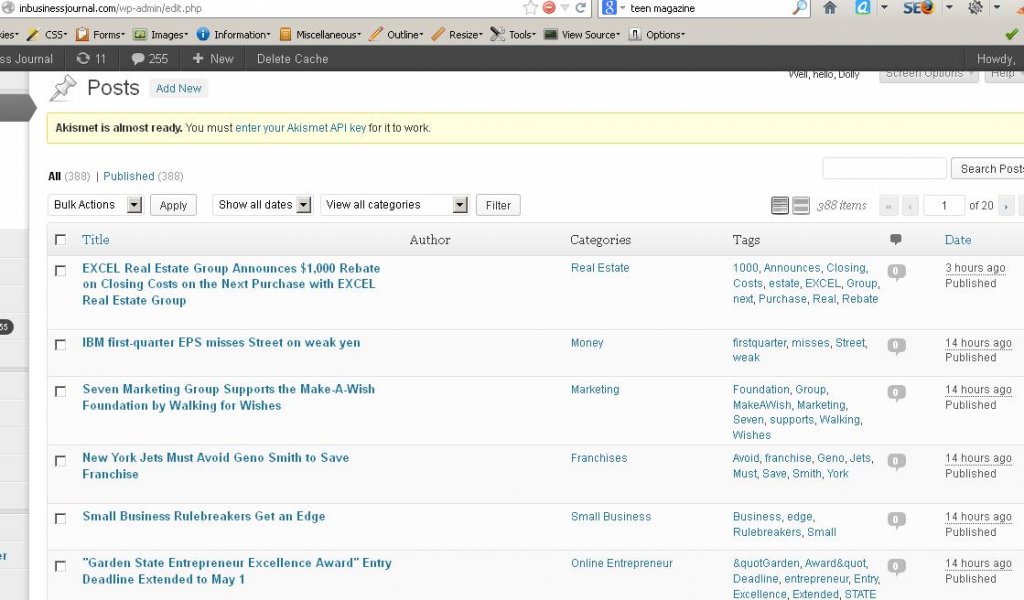Open the Tools toolbar menu
This screenshot has width=1024, height=600.
pos(513,35)
